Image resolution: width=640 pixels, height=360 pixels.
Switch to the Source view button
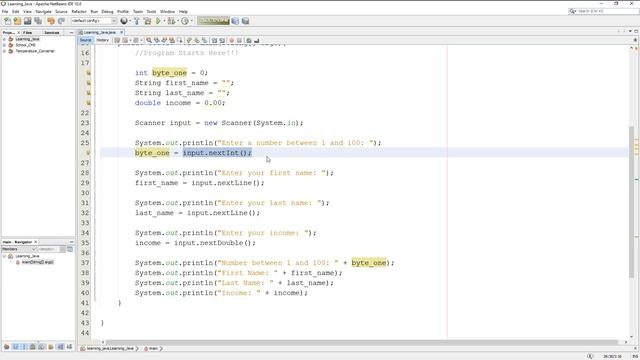click(x=86, y=40)
